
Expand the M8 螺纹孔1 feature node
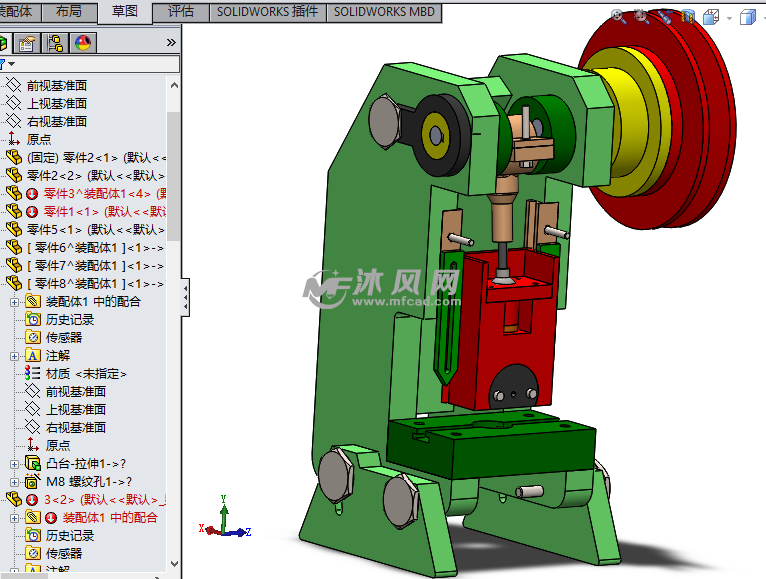click(x=14, y=481)
